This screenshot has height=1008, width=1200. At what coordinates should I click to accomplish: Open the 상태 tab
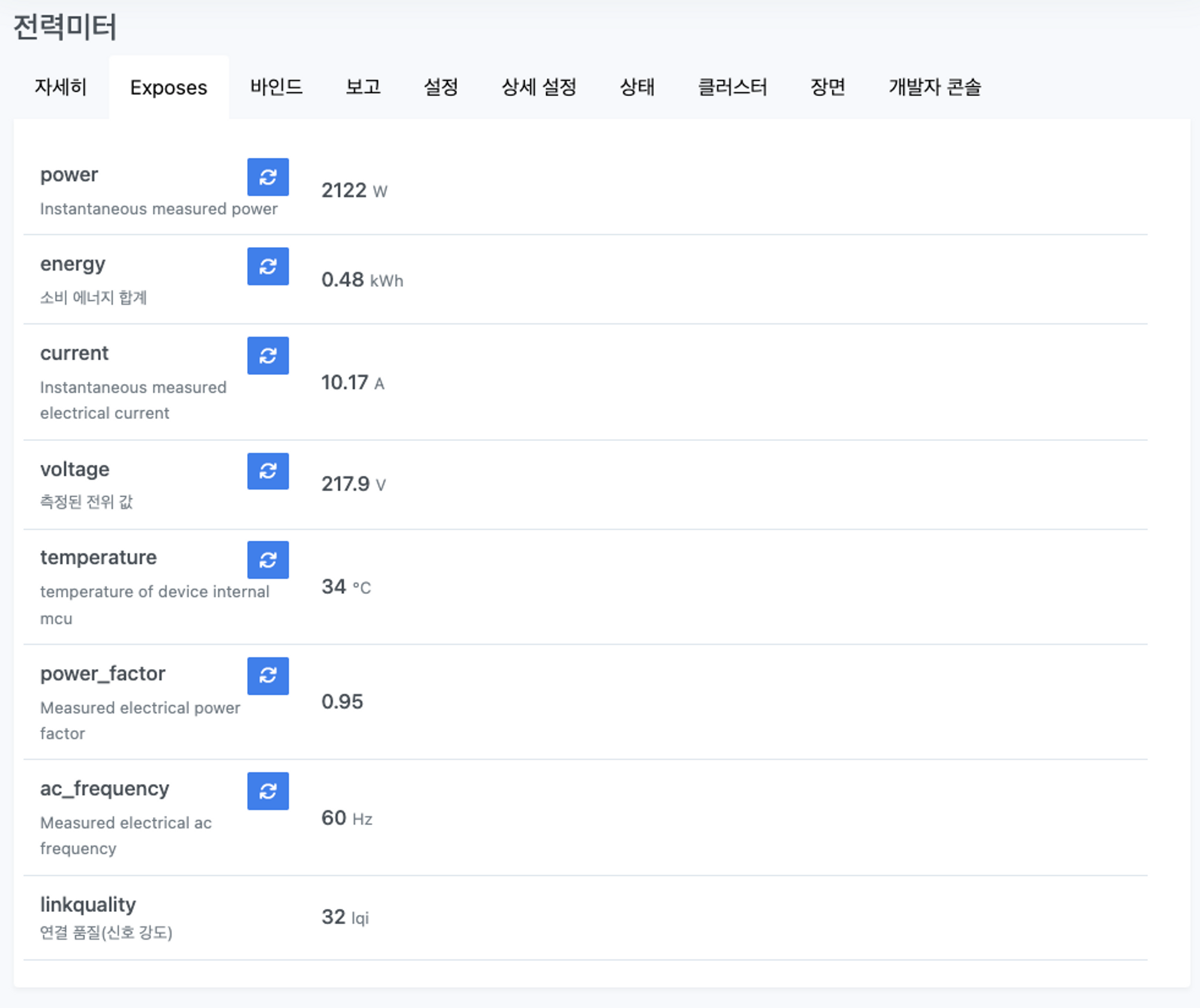click(x=637, y=87)
